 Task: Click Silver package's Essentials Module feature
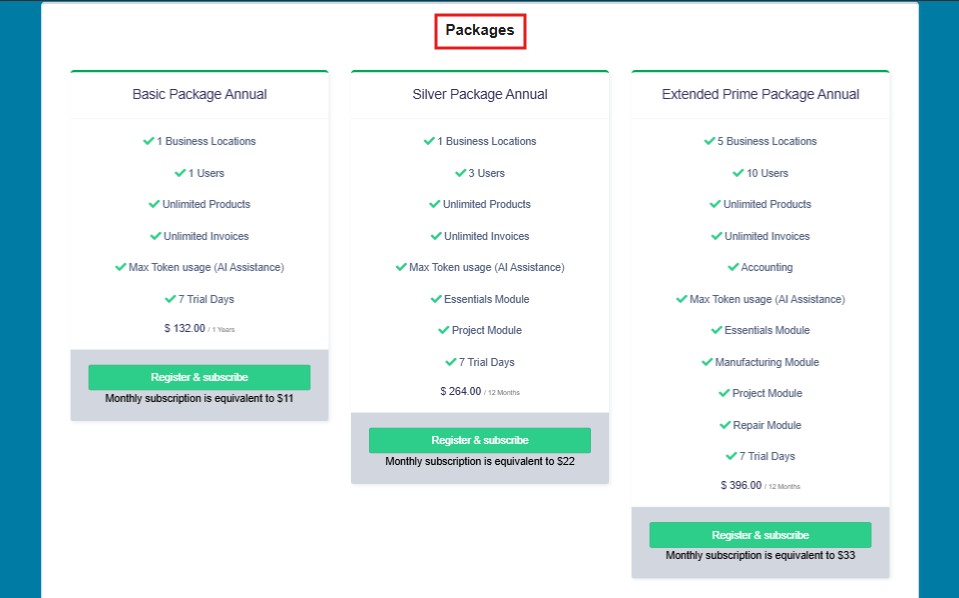point(486,299)
